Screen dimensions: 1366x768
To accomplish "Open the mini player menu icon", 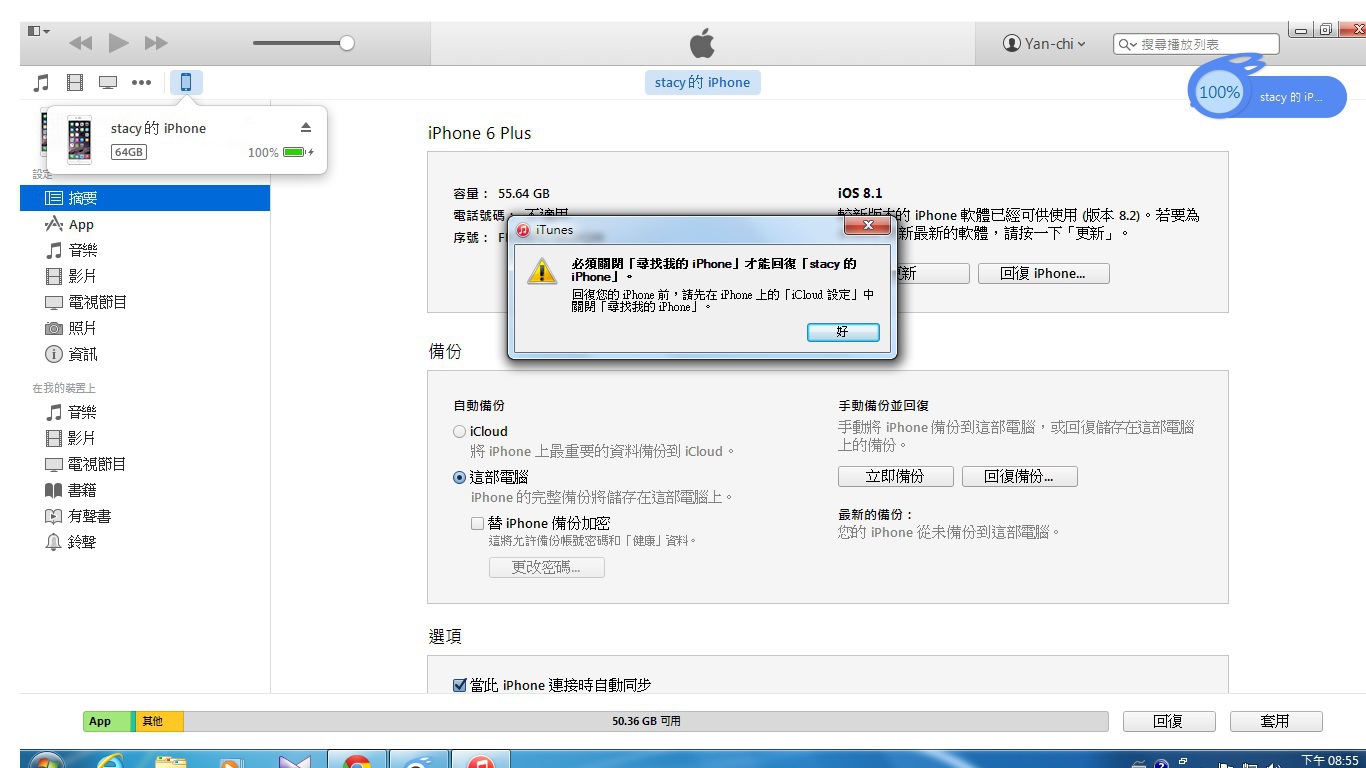I will [38, 32].
